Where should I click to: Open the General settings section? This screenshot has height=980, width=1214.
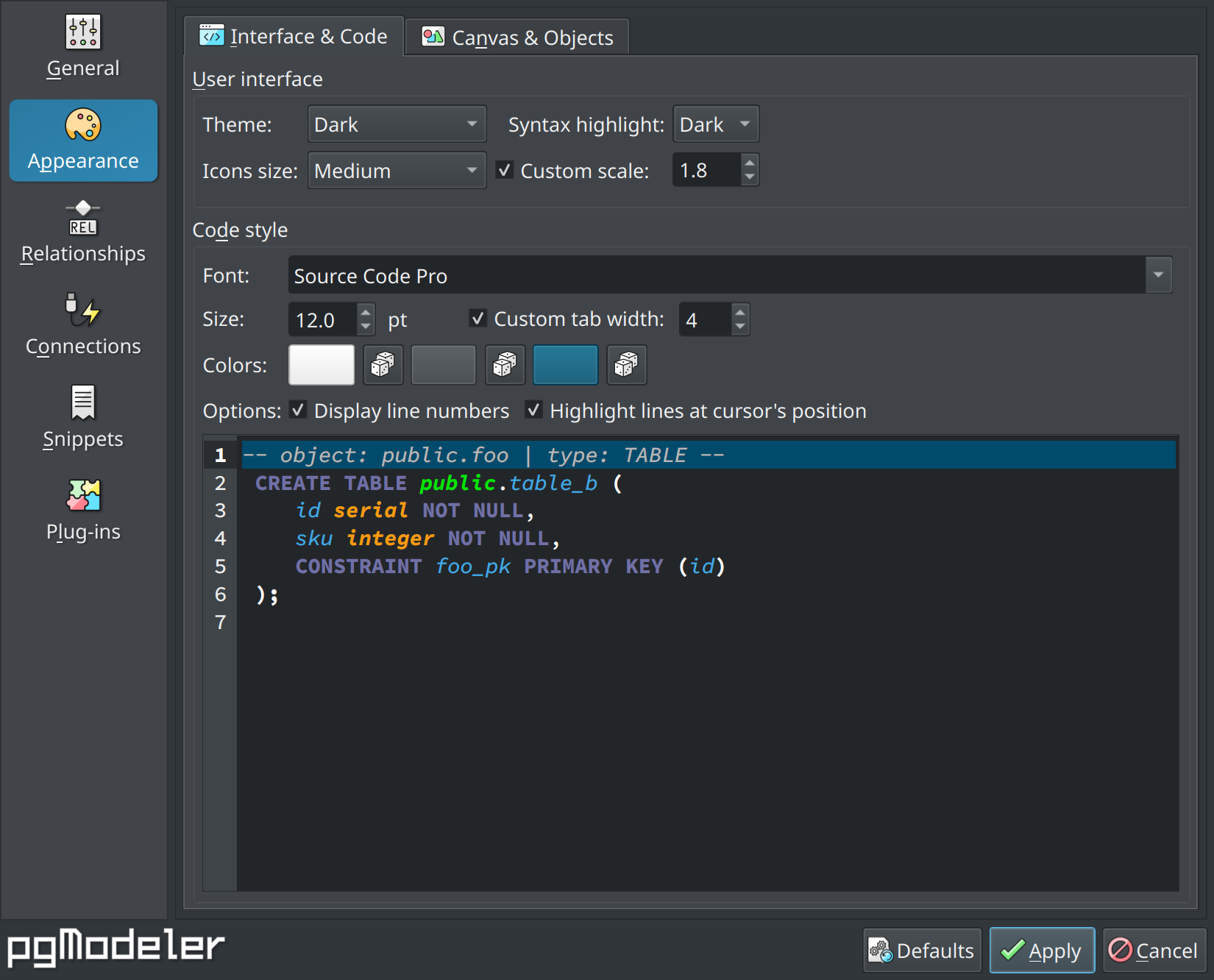coord(83,48)
